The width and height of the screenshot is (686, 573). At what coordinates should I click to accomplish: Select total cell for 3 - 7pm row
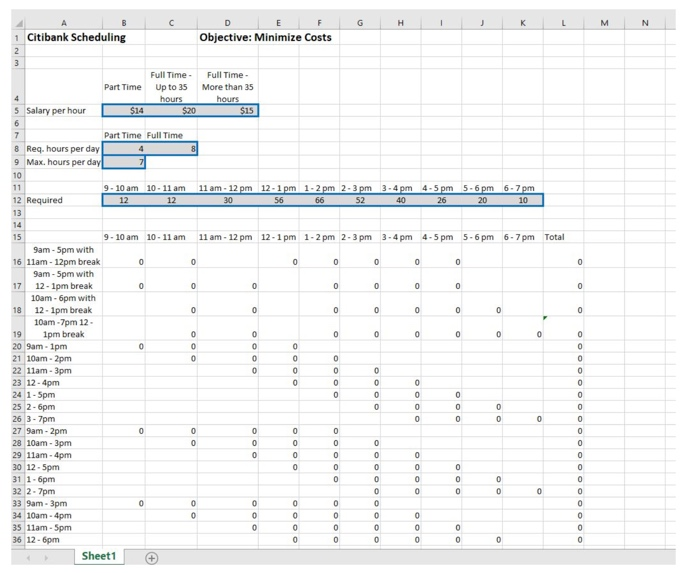[563, 419]
